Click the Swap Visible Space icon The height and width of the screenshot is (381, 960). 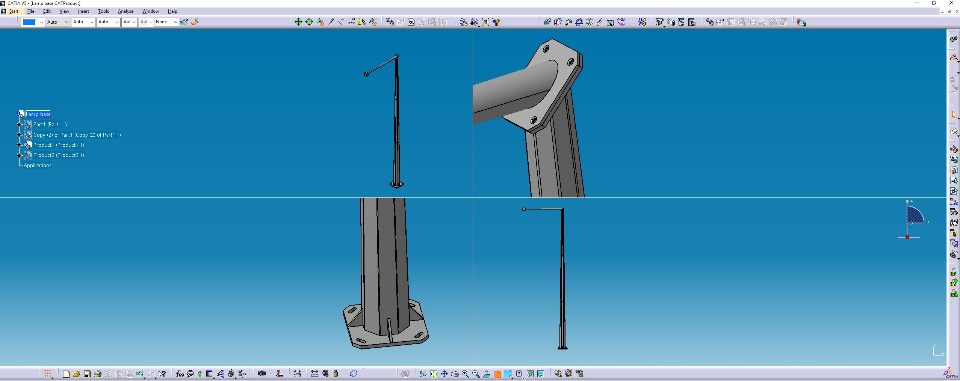pos(540,374)
